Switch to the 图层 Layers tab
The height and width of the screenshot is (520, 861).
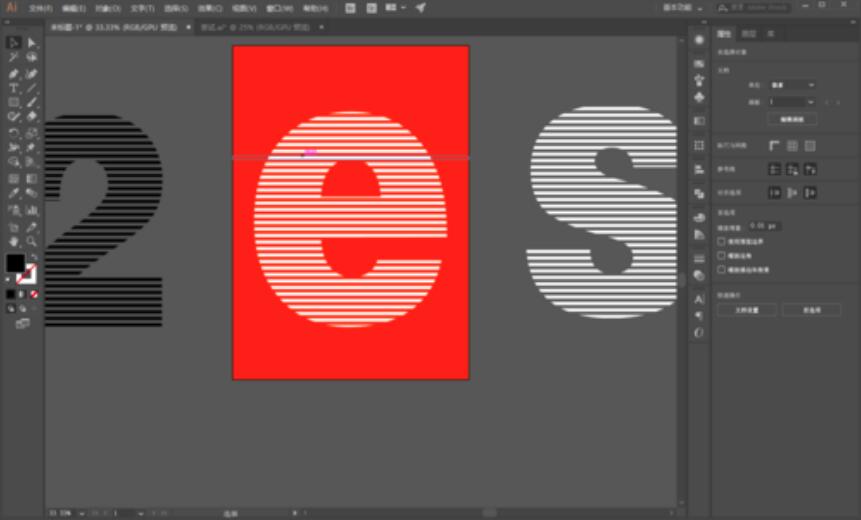[749, 34]
